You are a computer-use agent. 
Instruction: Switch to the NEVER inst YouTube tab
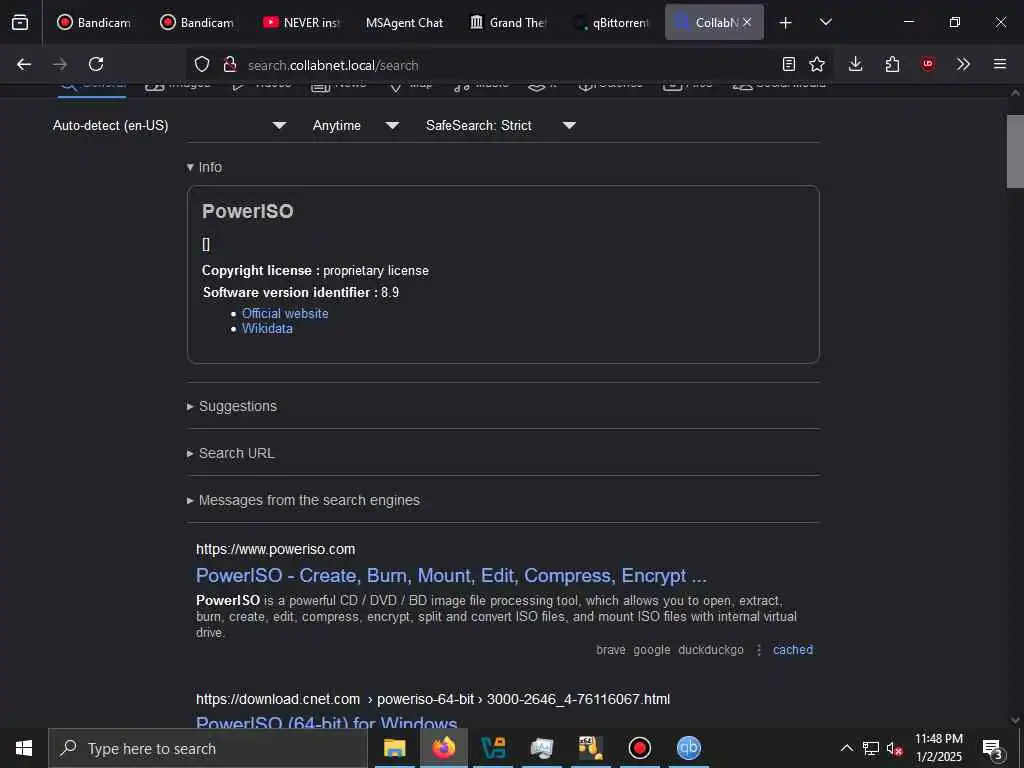click(302, 22)
